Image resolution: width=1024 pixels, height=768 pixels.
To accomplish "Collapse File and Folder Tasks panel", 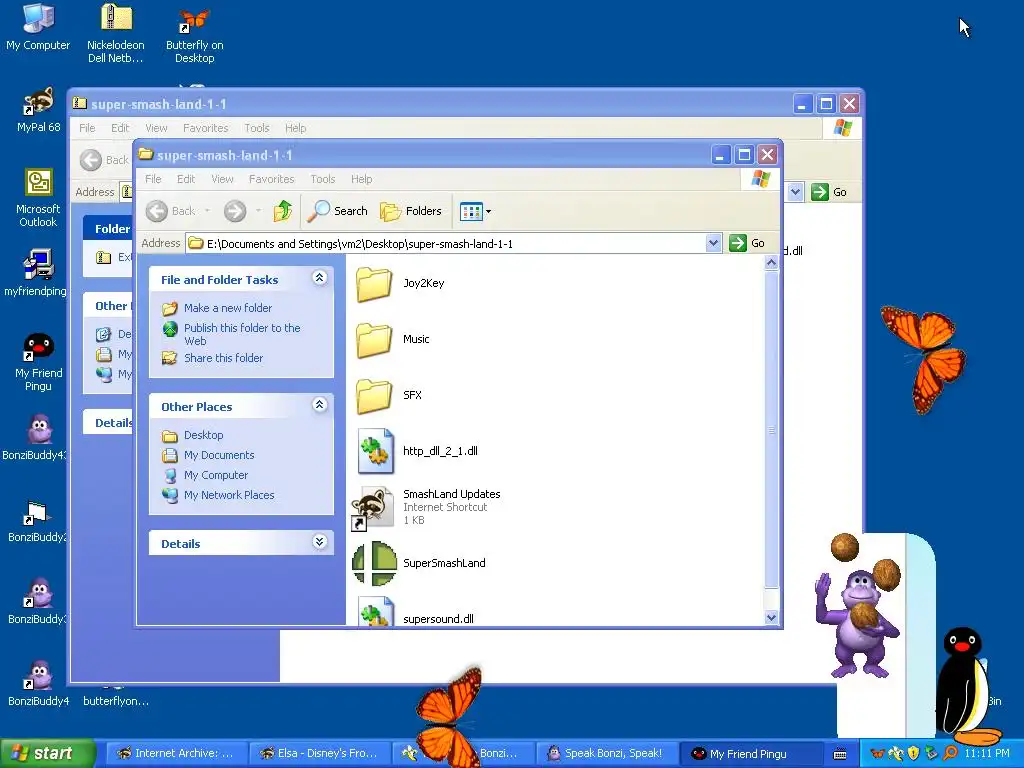I will 319,278.
